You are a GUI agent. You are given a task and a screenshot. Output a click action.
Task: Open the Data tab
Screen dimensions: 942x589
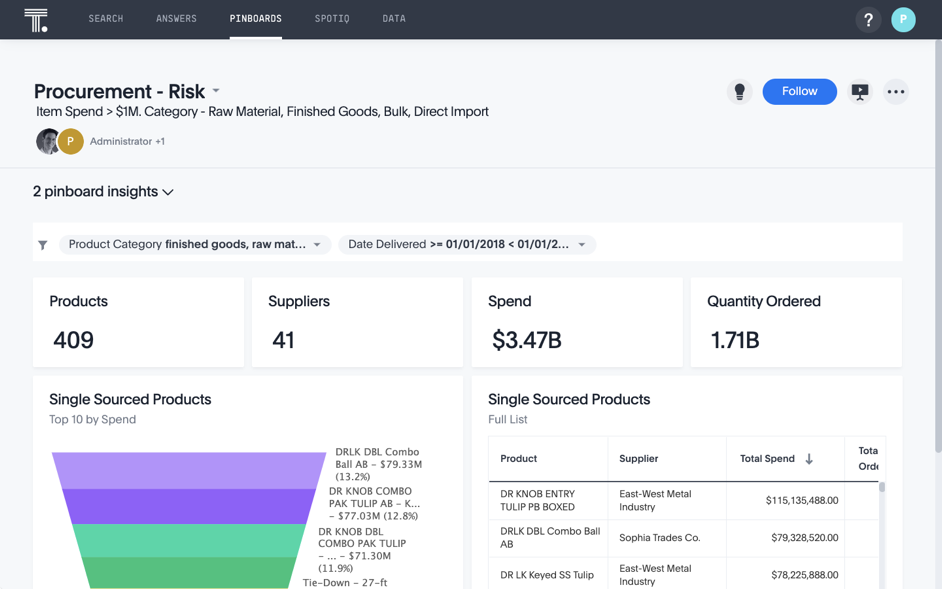394,19
